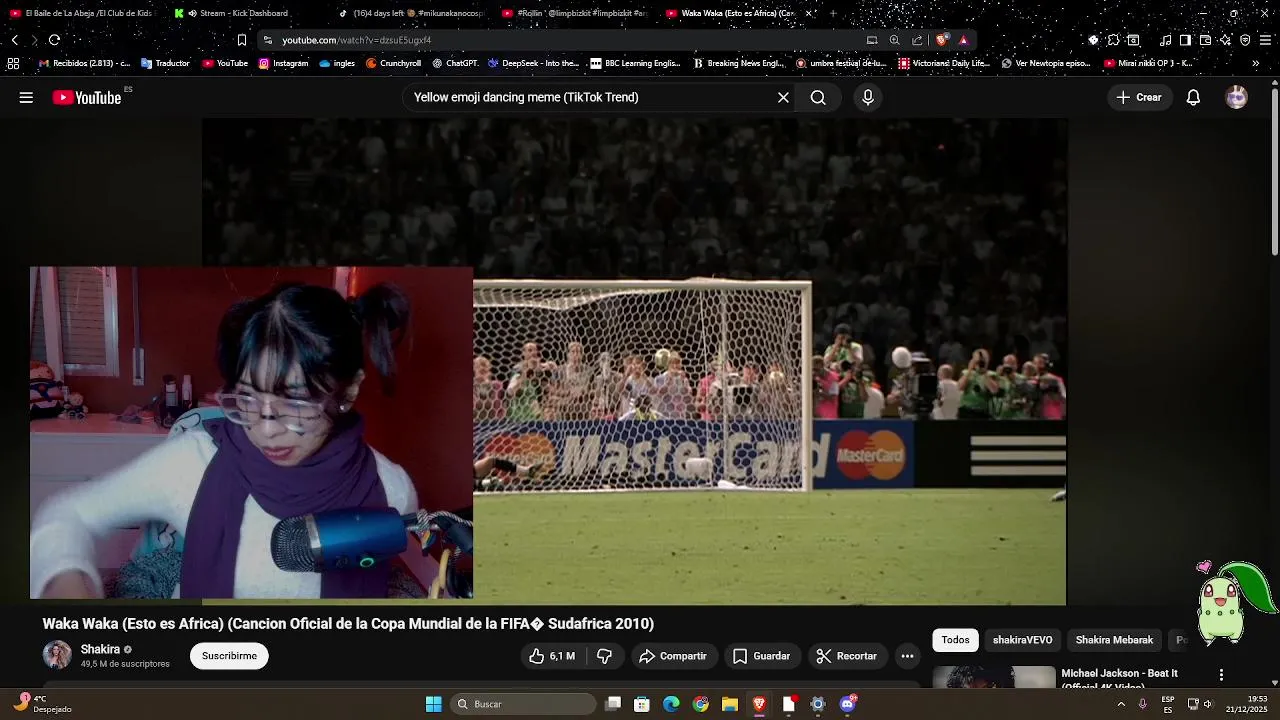The height and width of the screenshot is (720, 1280).
Task: Open the Windows Start menu
Action: [433, 704]
